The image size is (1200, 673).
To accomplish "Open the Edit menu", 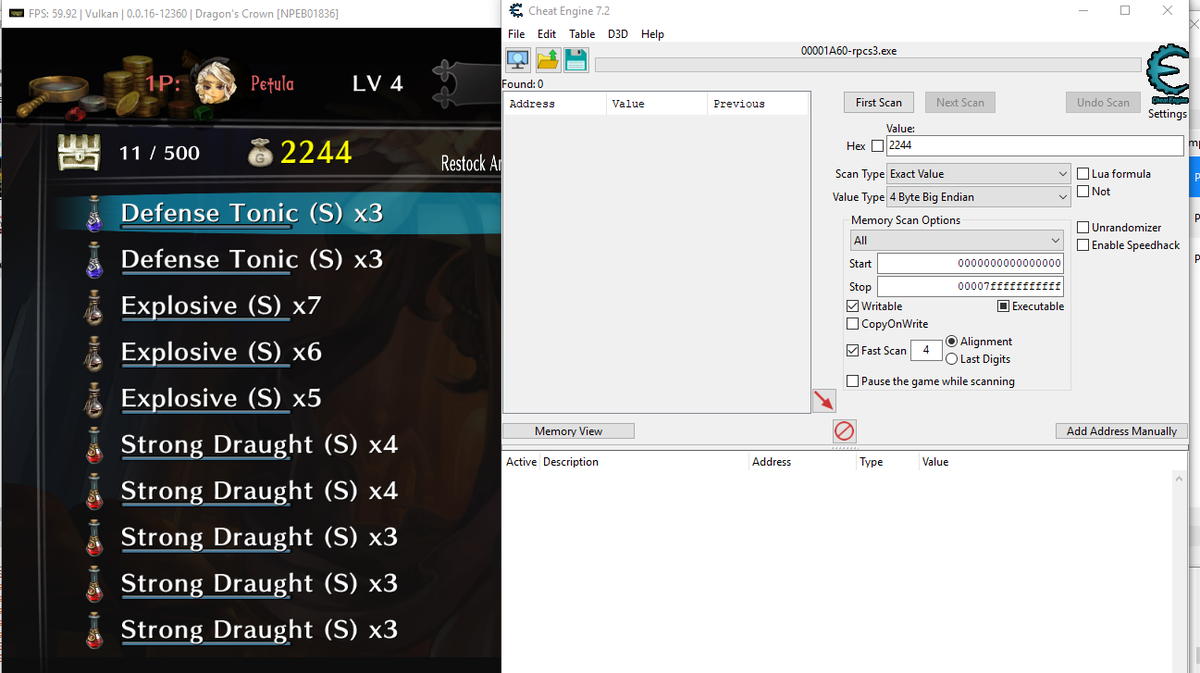I will 546,34.
